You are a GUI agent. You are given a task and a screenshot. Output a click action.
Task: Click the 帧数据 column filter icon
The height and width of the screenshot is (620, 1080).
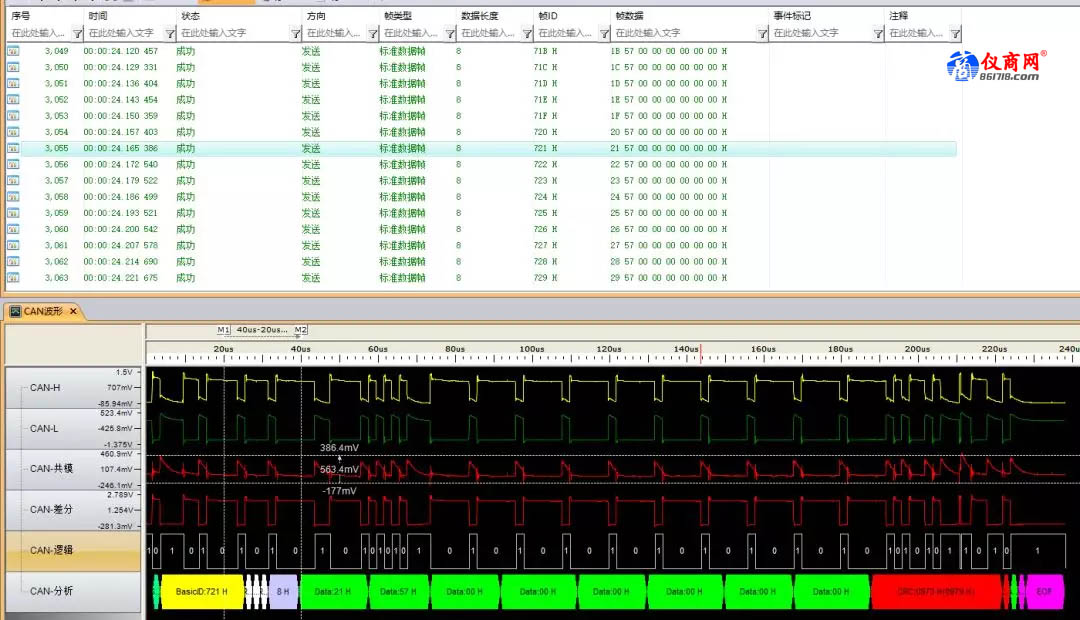[762, 34]
